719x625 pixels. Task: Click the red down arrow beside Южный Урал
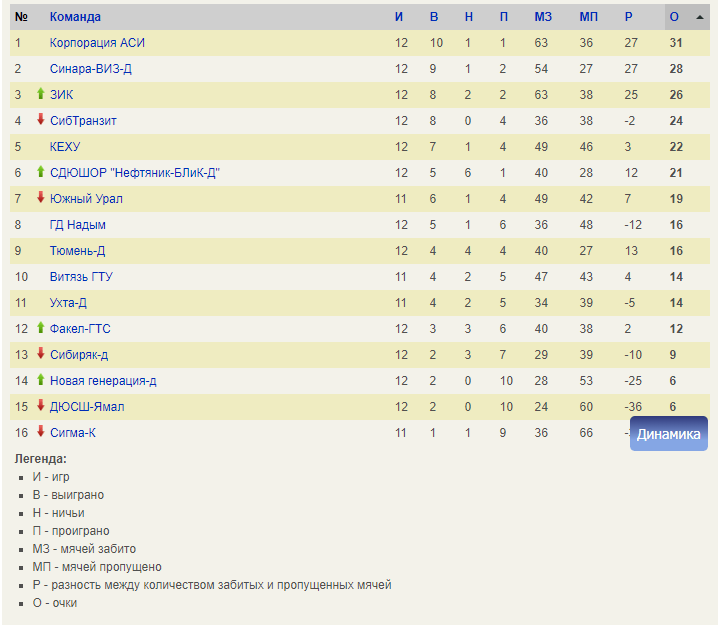(41, 198)
